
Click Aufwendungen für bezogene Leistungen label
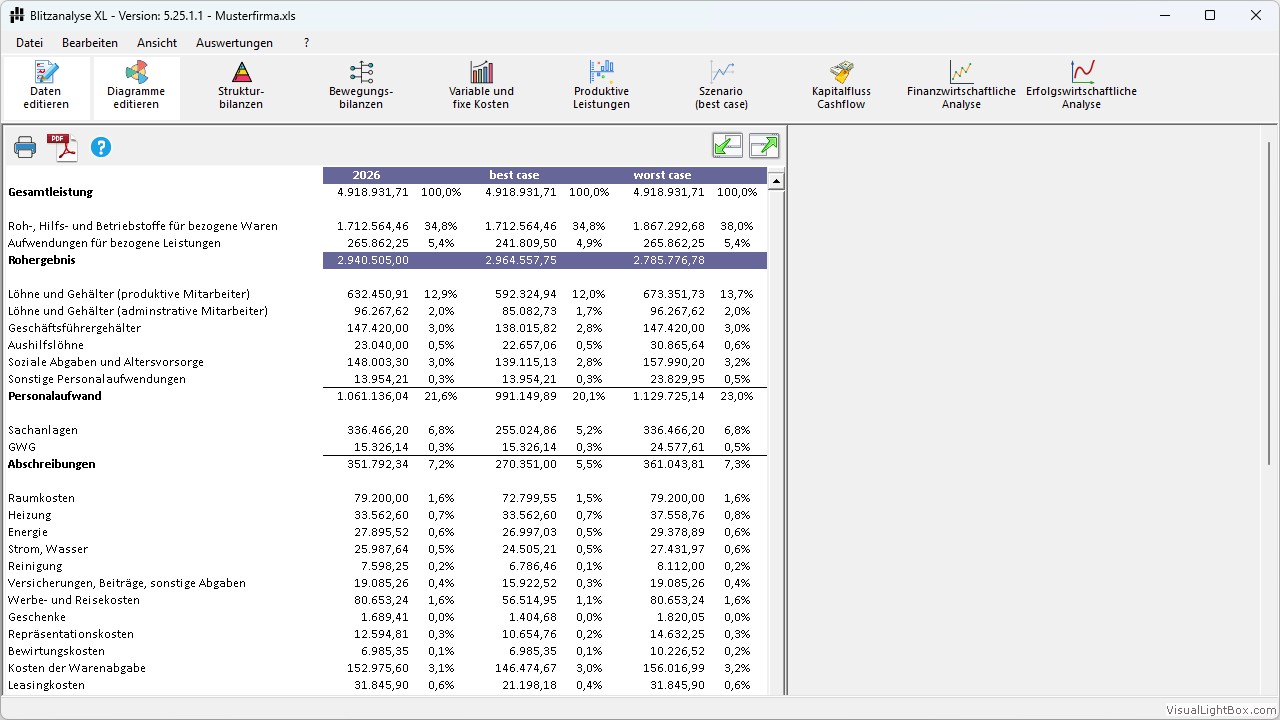114,243
